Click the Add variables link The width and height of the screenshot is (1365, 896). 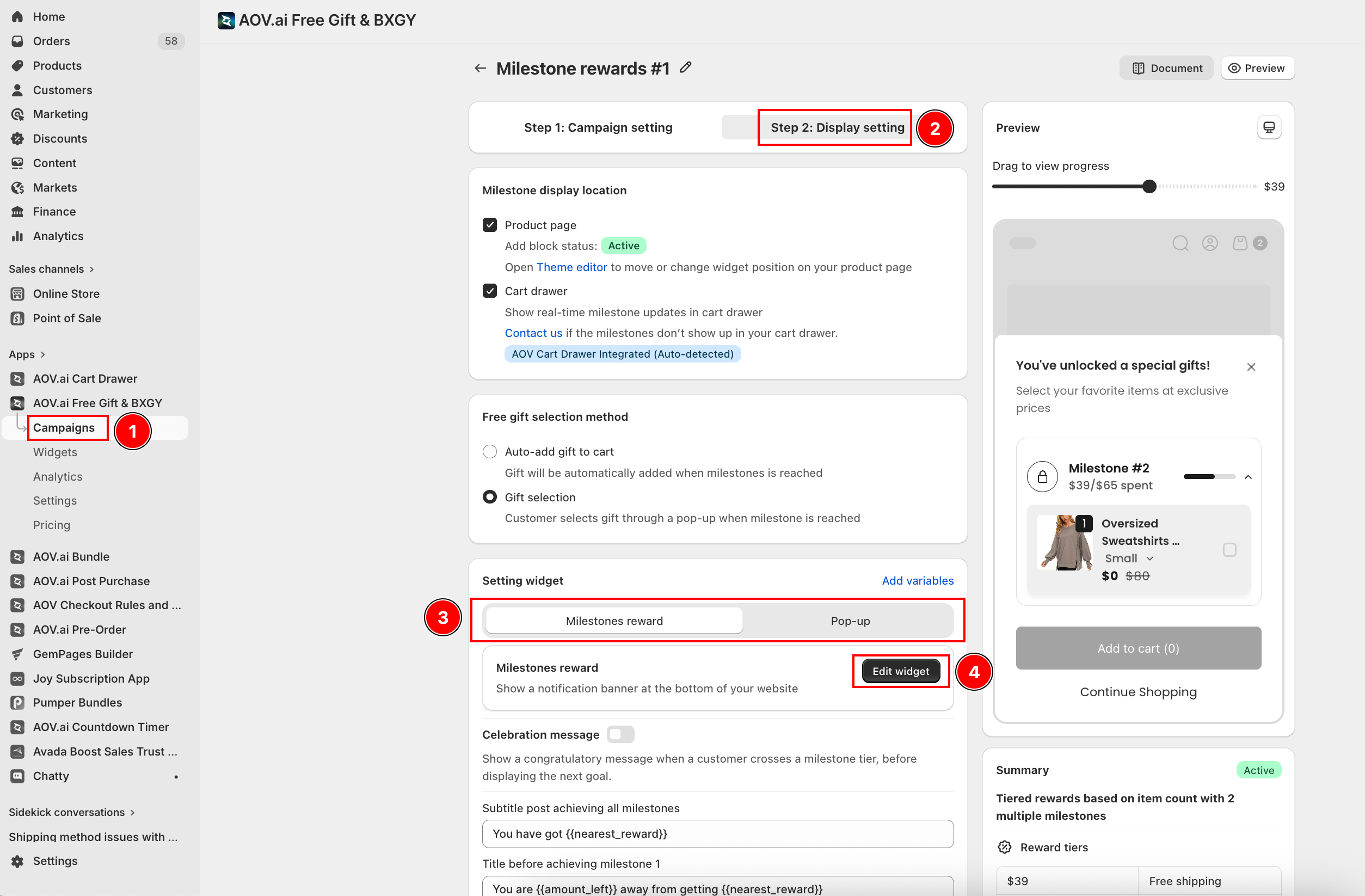[918, 580]
